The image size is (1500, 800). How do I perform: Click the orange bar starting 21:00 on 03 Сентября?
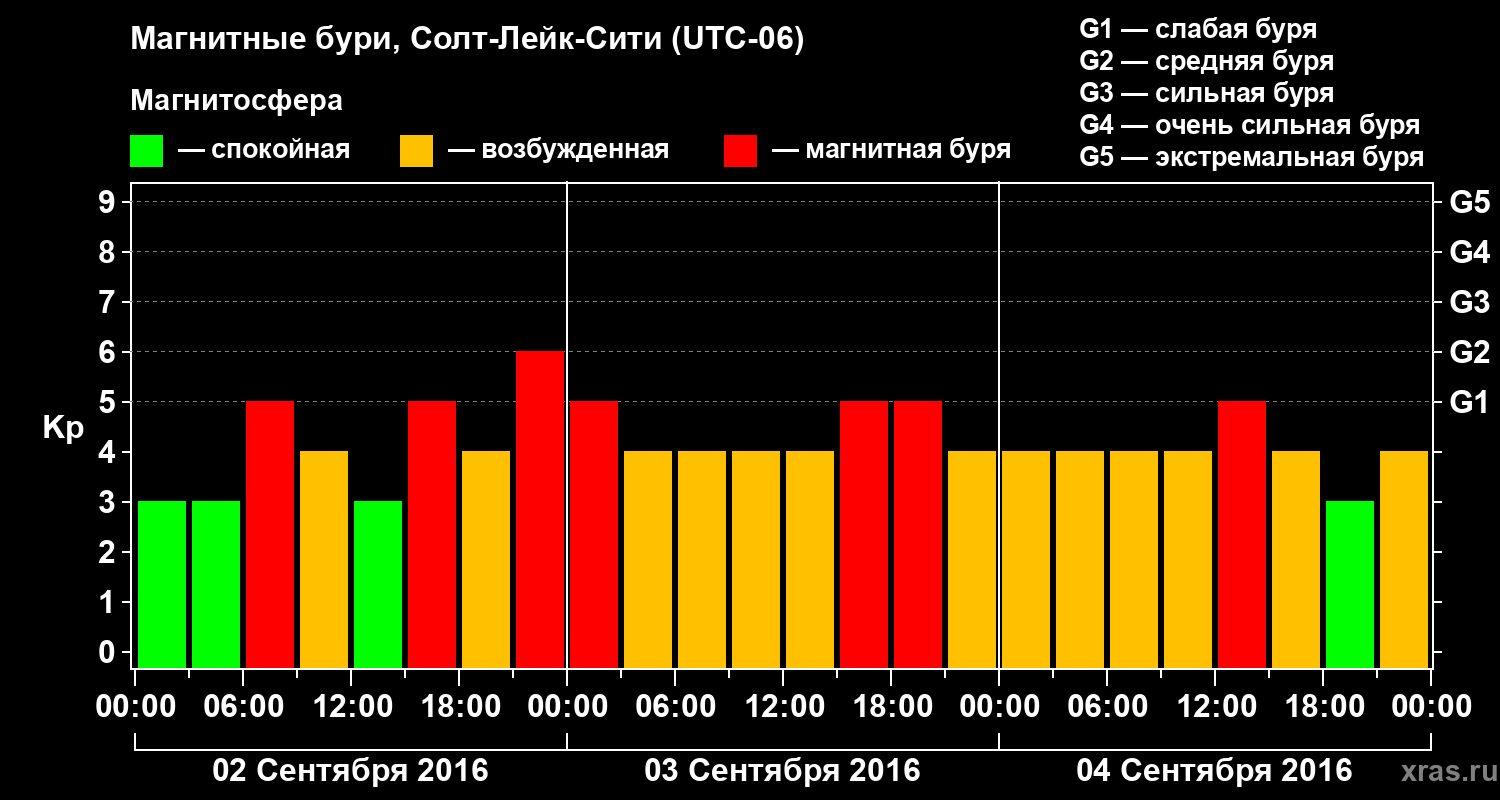[972, 559]
